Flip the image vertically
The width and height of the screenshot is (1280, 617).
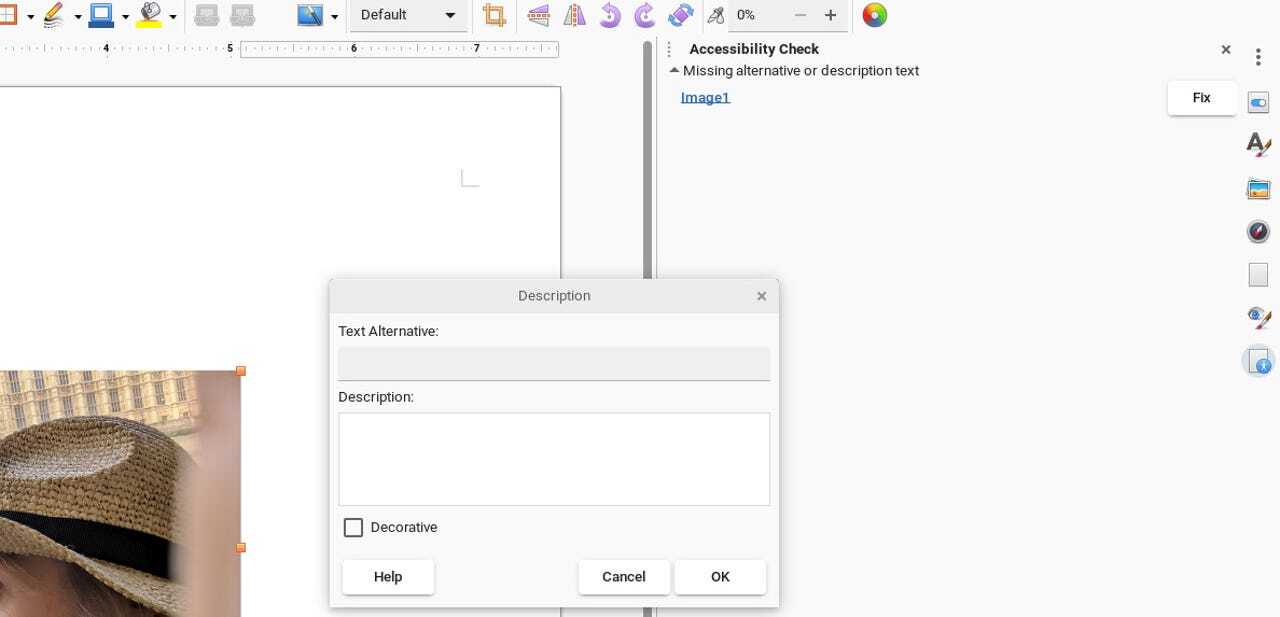[538, 15]
